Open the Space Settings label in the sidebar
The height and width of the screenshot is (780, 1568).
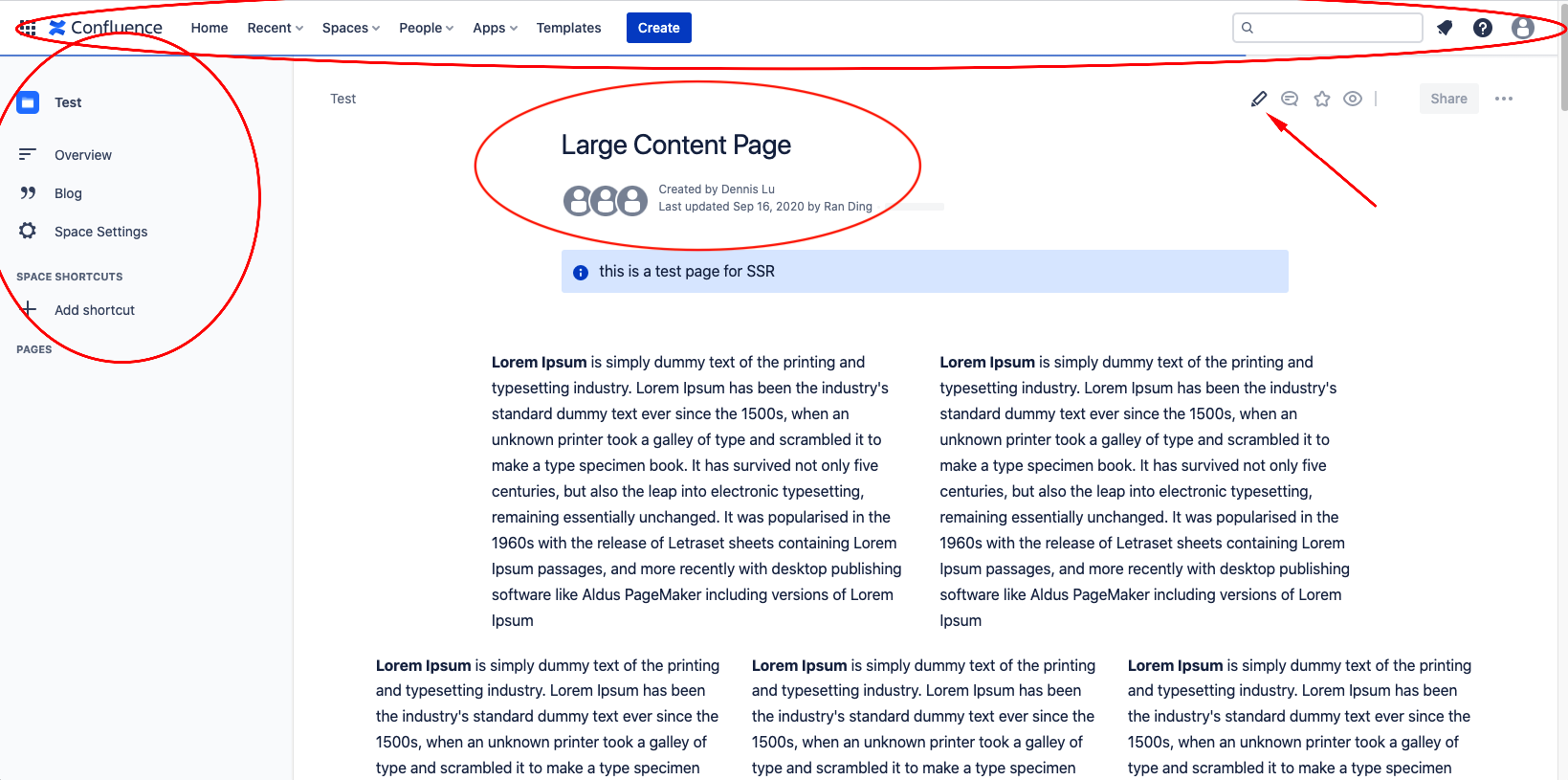click(101, 232)
